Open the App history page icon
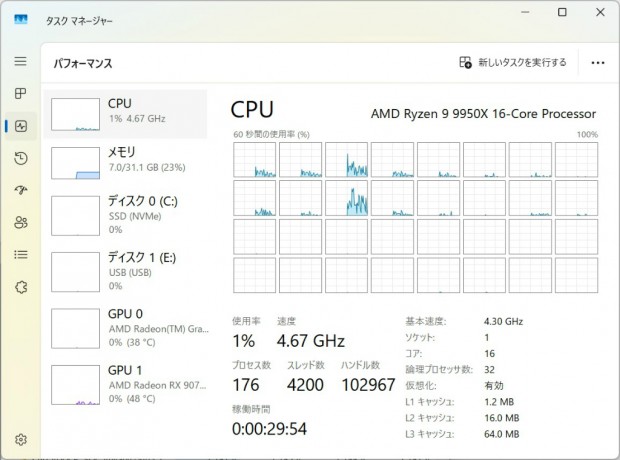The image size is (620, 460). 20,158
